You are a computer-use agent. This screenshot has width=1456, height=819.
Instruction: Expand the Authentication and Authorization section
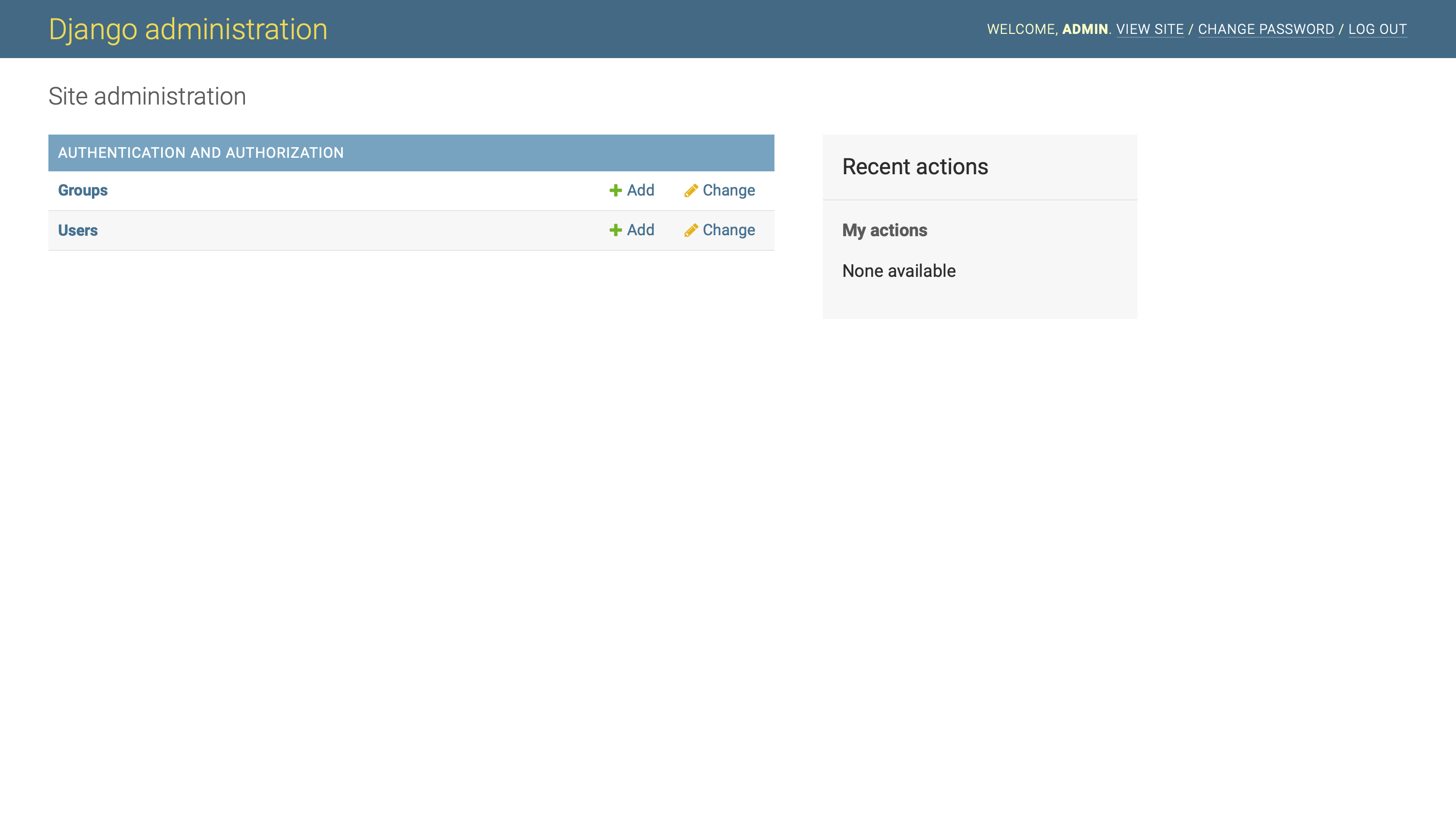pos(411,152)
